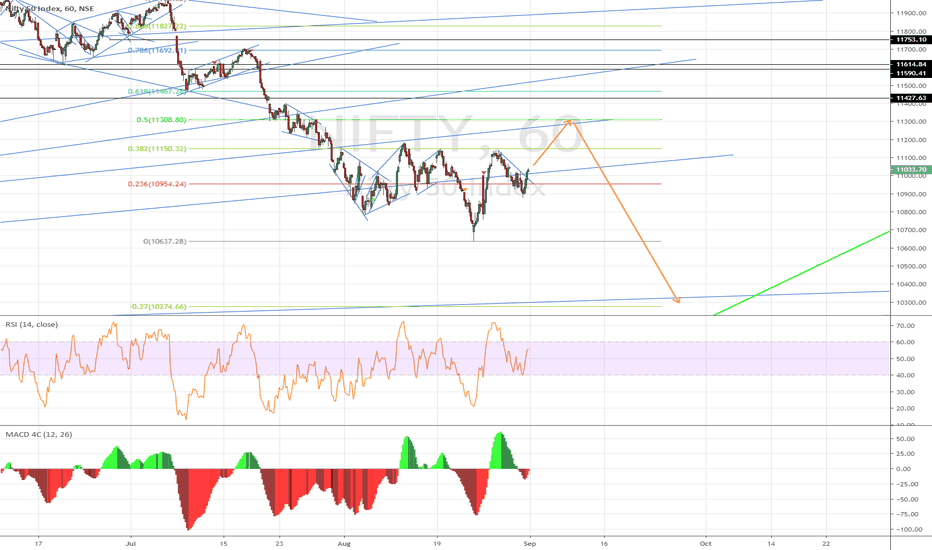Click -100.00 on the MACD scale

909,530
